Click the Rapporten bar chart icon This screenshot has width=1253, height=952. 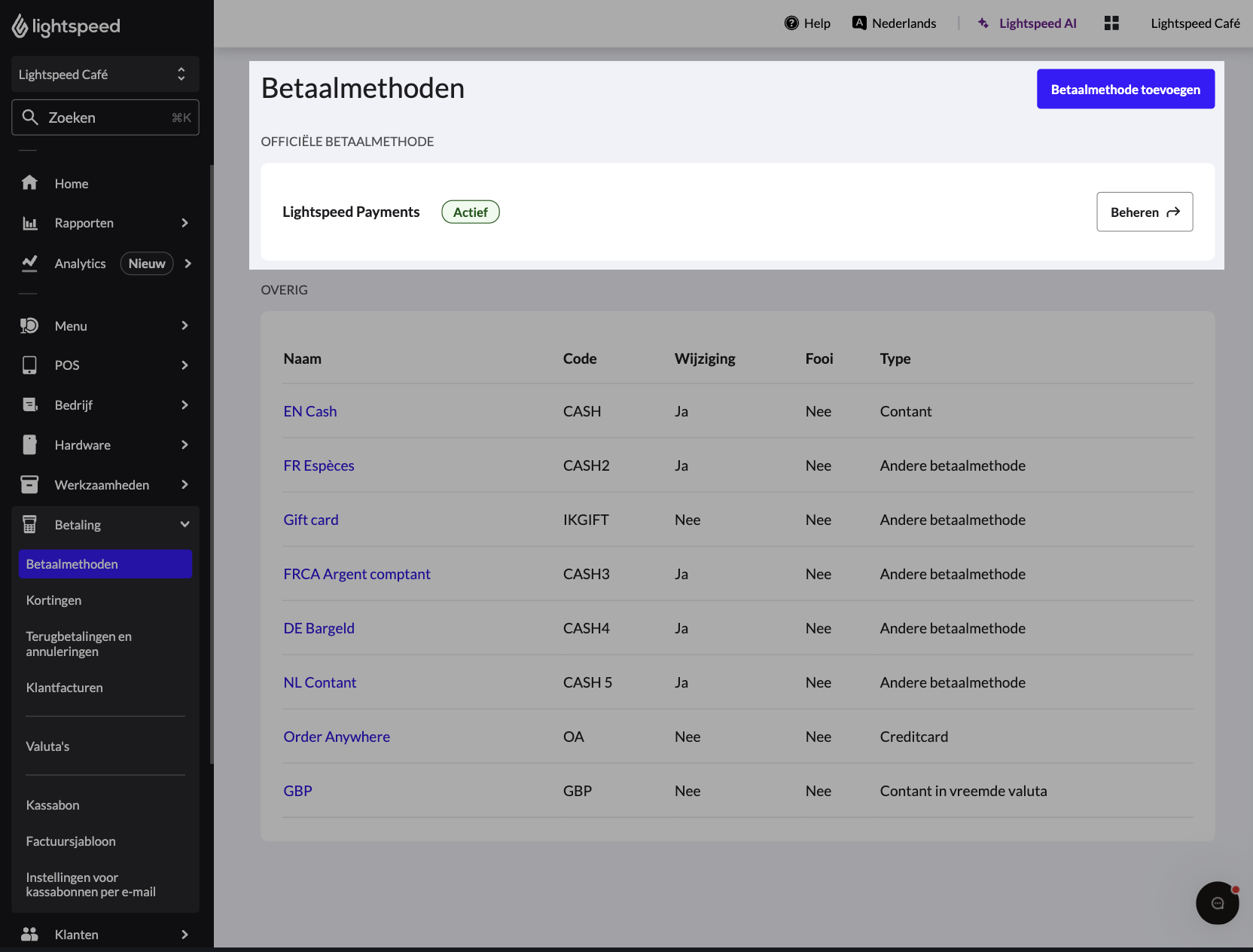click(x=29, y=223)
